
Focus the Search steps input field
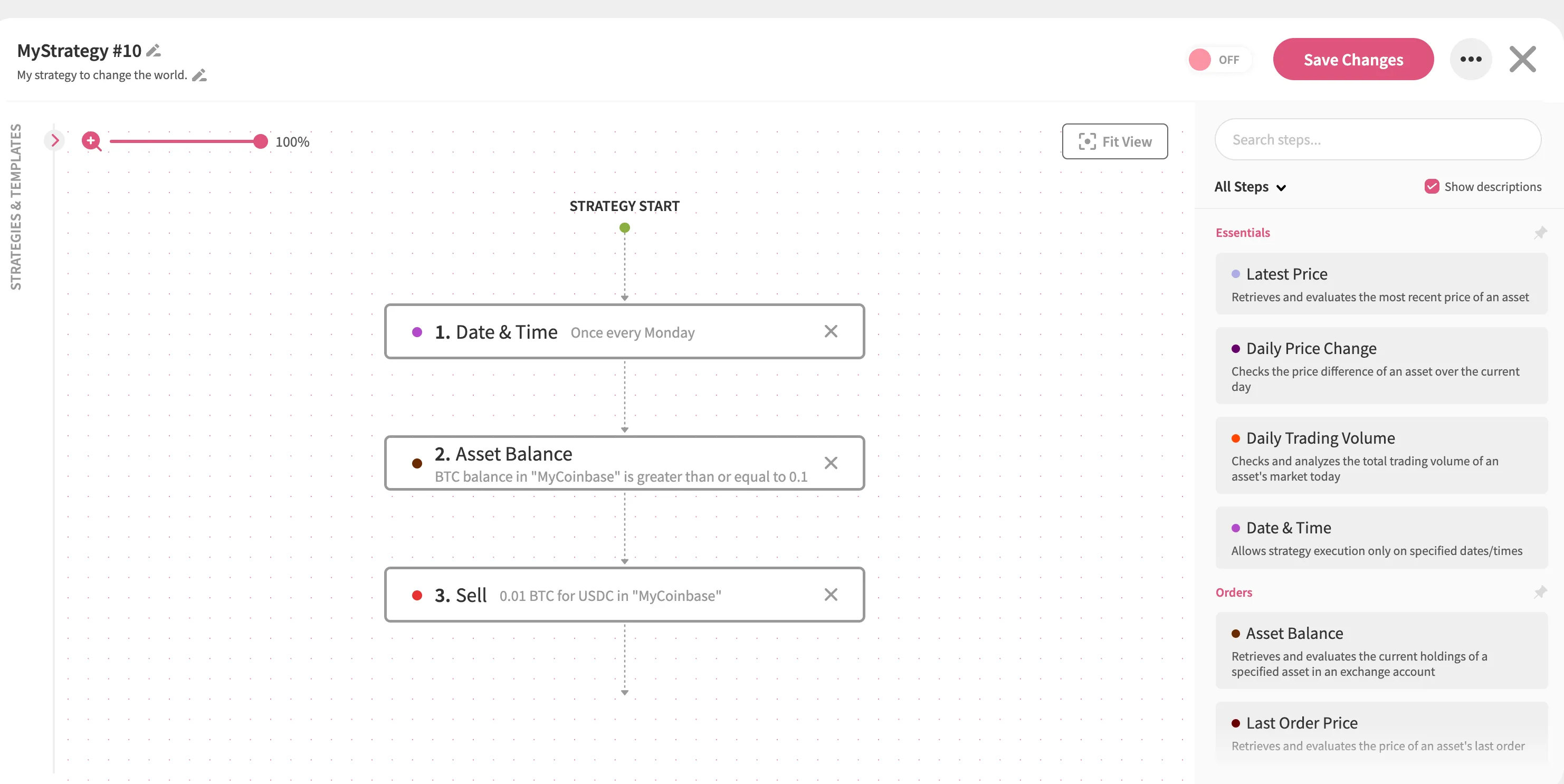point(1378,140)
